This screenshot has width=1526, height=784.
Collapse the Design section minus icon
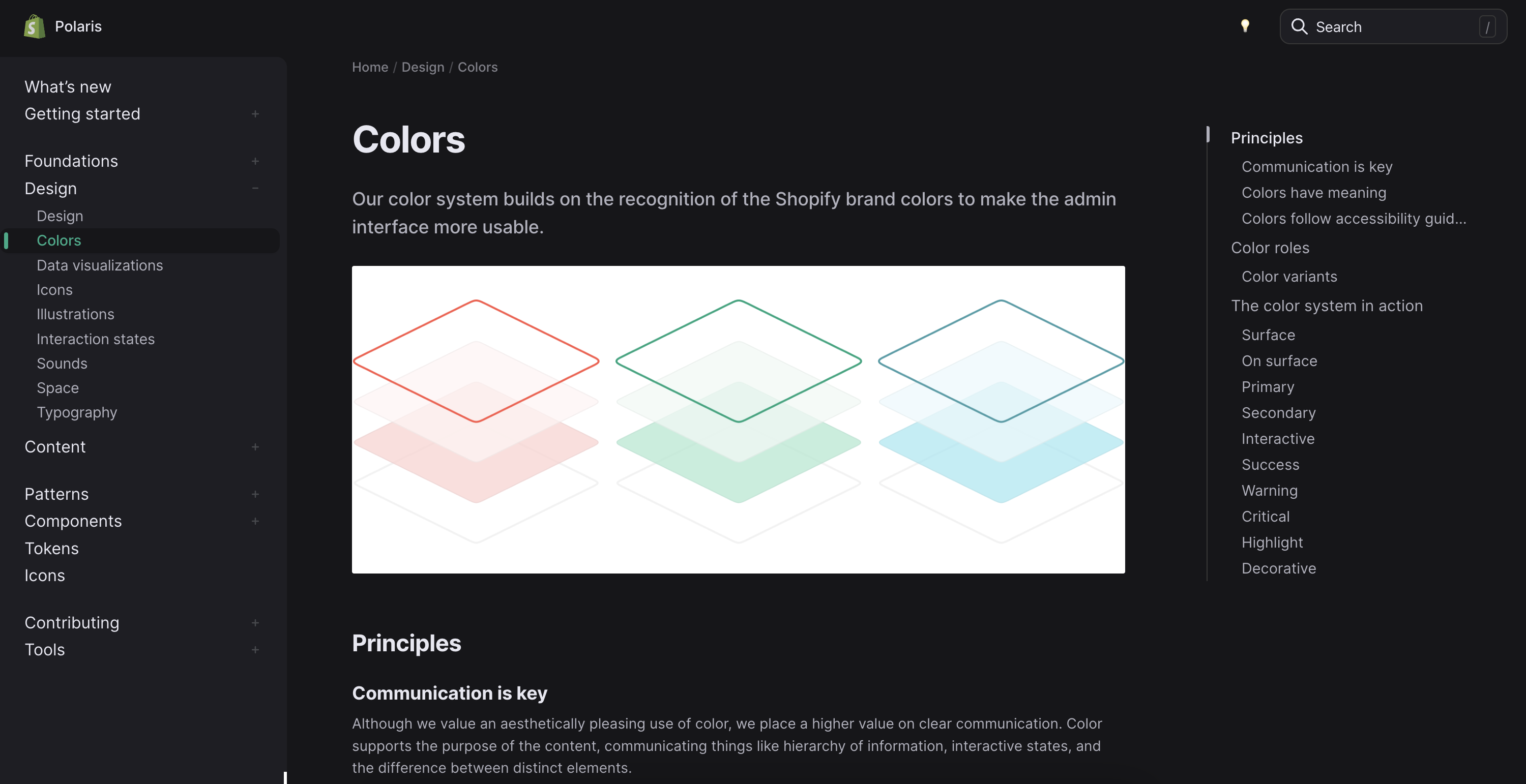coord(255,188)
